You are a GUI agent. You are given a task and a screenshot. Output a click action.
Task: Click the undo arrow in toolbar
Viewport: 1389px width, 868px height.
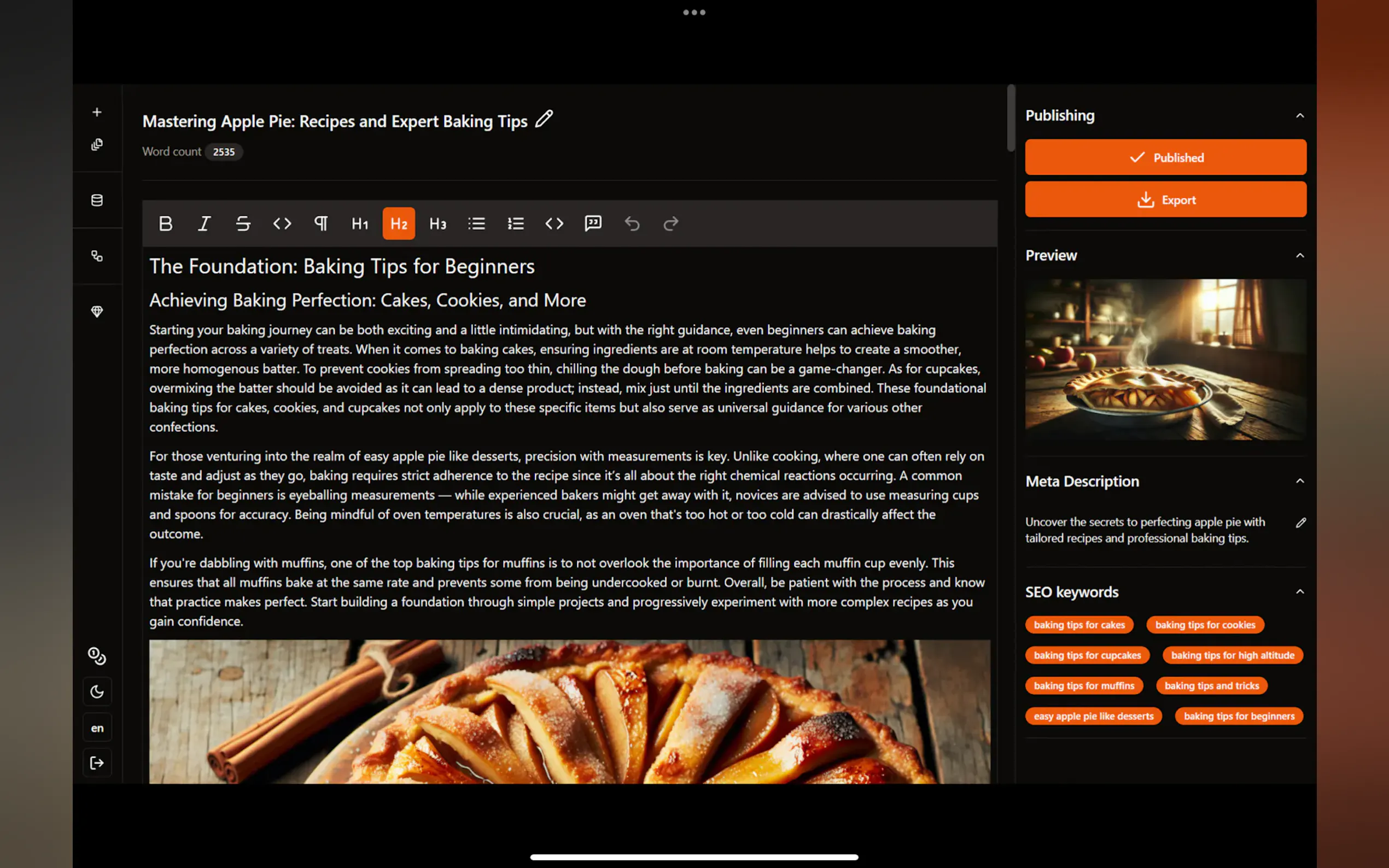(x=632, y=224)
